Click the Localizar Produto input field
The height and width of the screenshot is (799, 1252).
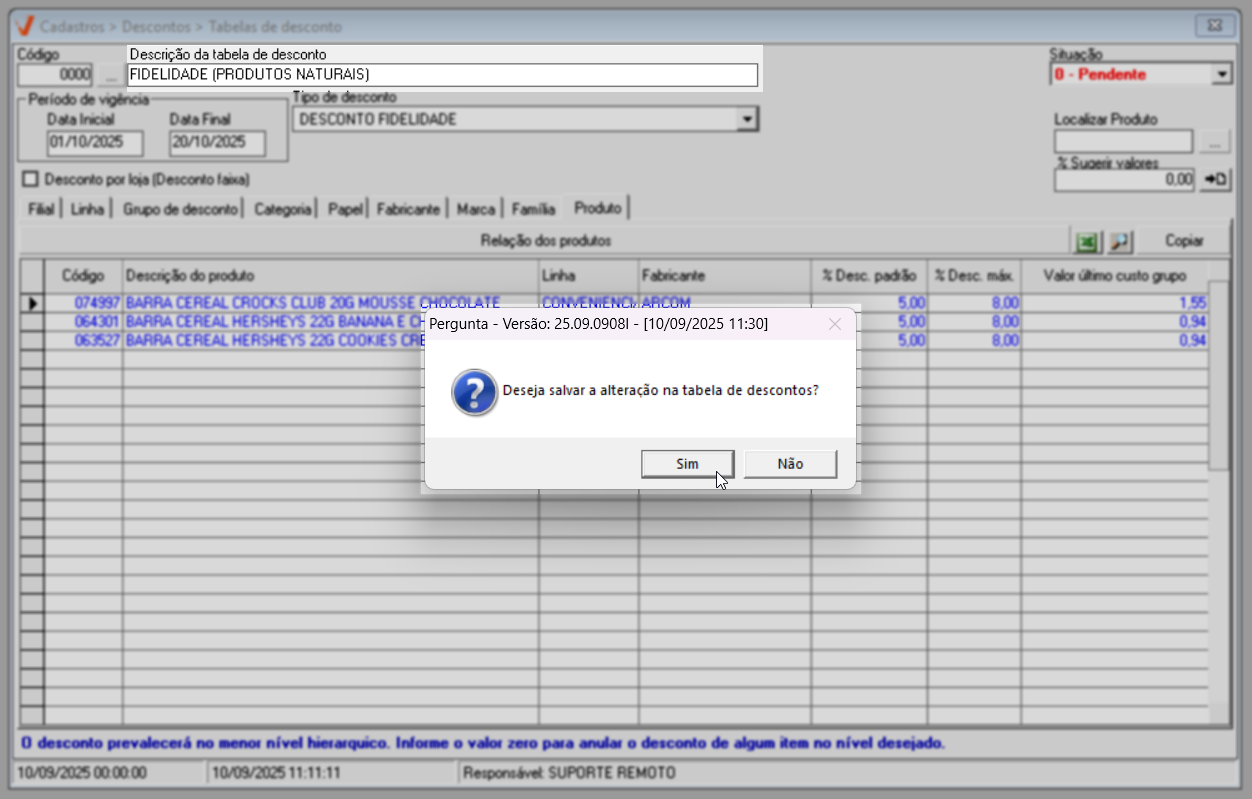(x=1124, y=141)
